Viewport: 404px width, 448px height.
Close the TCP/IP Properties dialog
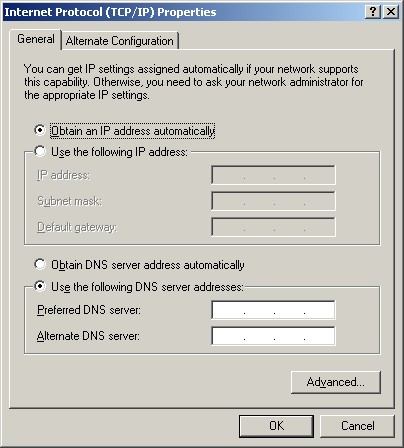pyautogui.click(x=391, y=12)
